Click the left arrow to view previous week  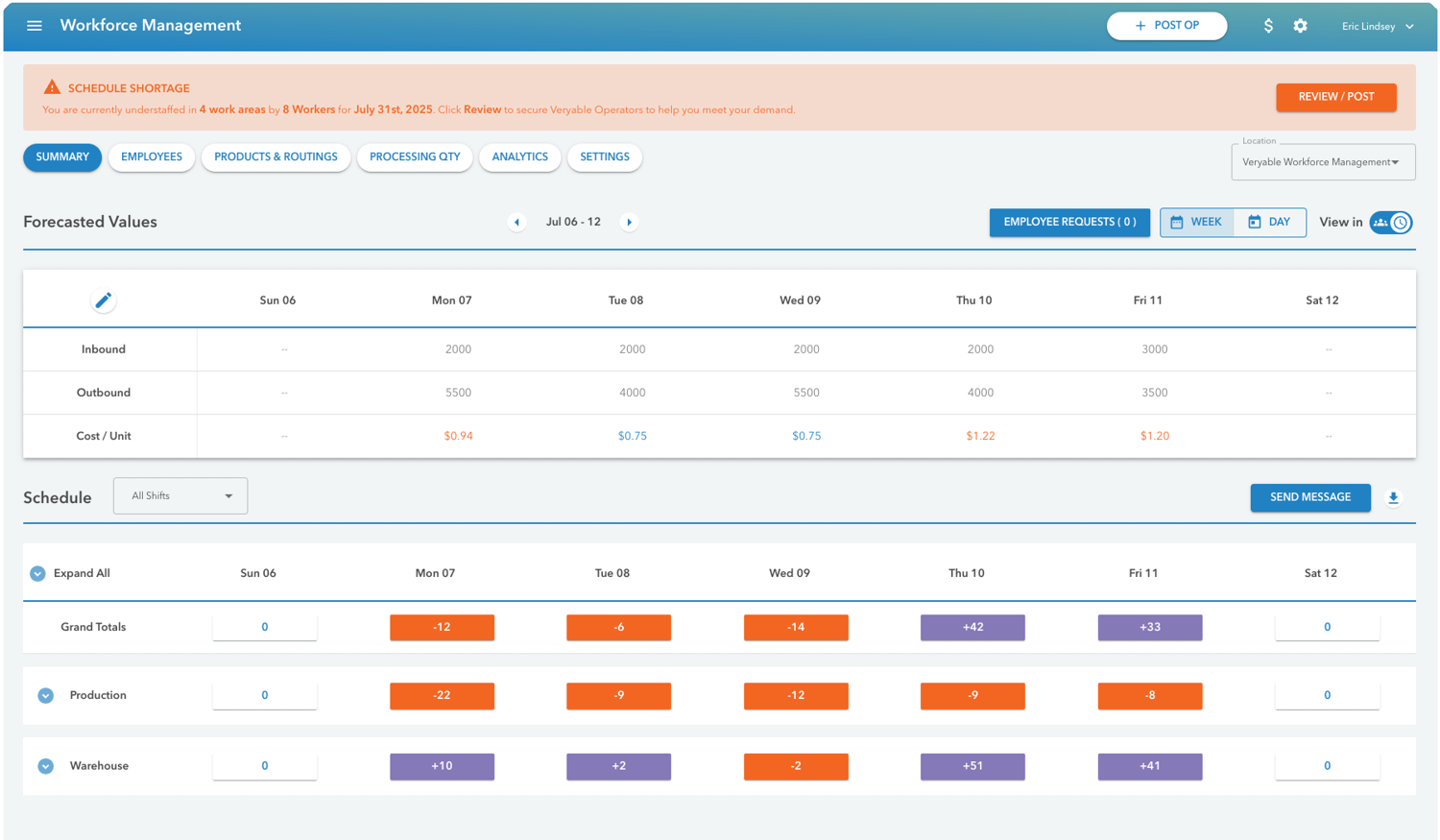pyautogui.click(x=516, y=222)
